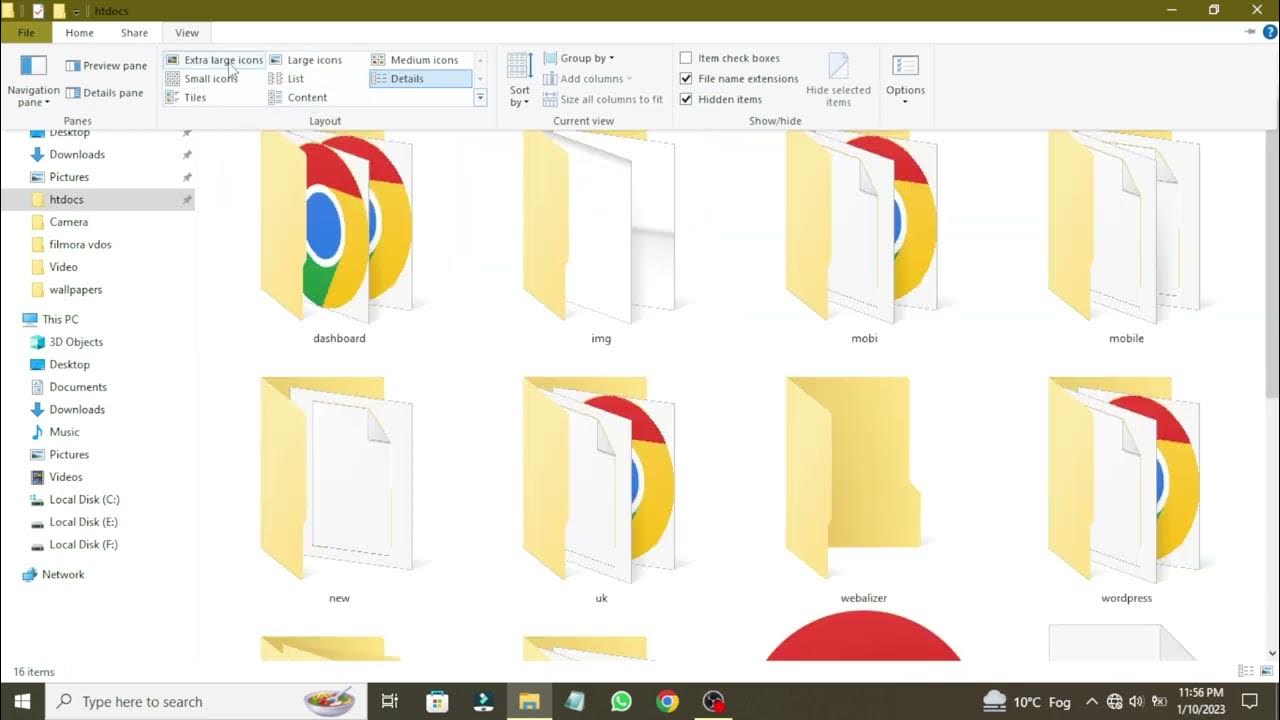The width and height of the screenshot is (1280, 720).
Task: Open filmora vdos in navigation pane
Action: click(80, 245)
